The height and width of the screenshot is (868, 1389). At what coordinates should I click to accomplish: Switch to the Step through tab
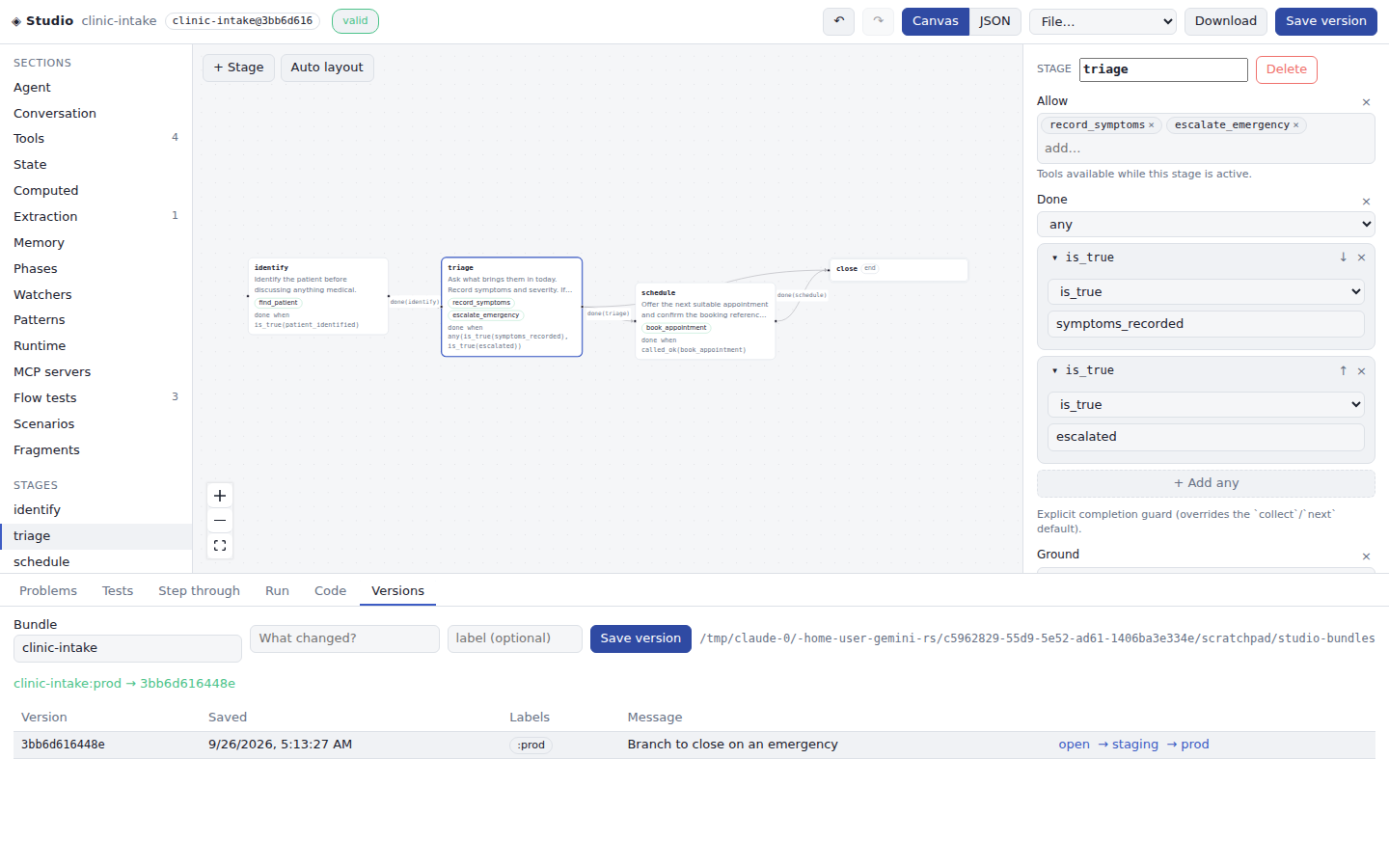[x=200, y=591]
